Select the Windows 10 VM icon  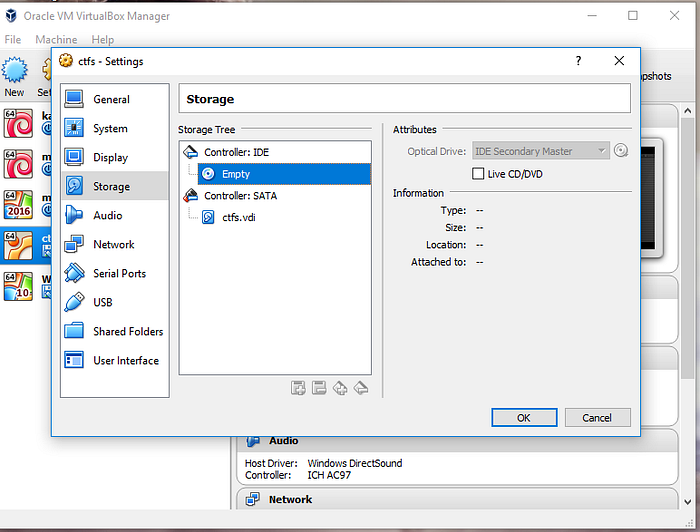[x=18, y=287]
